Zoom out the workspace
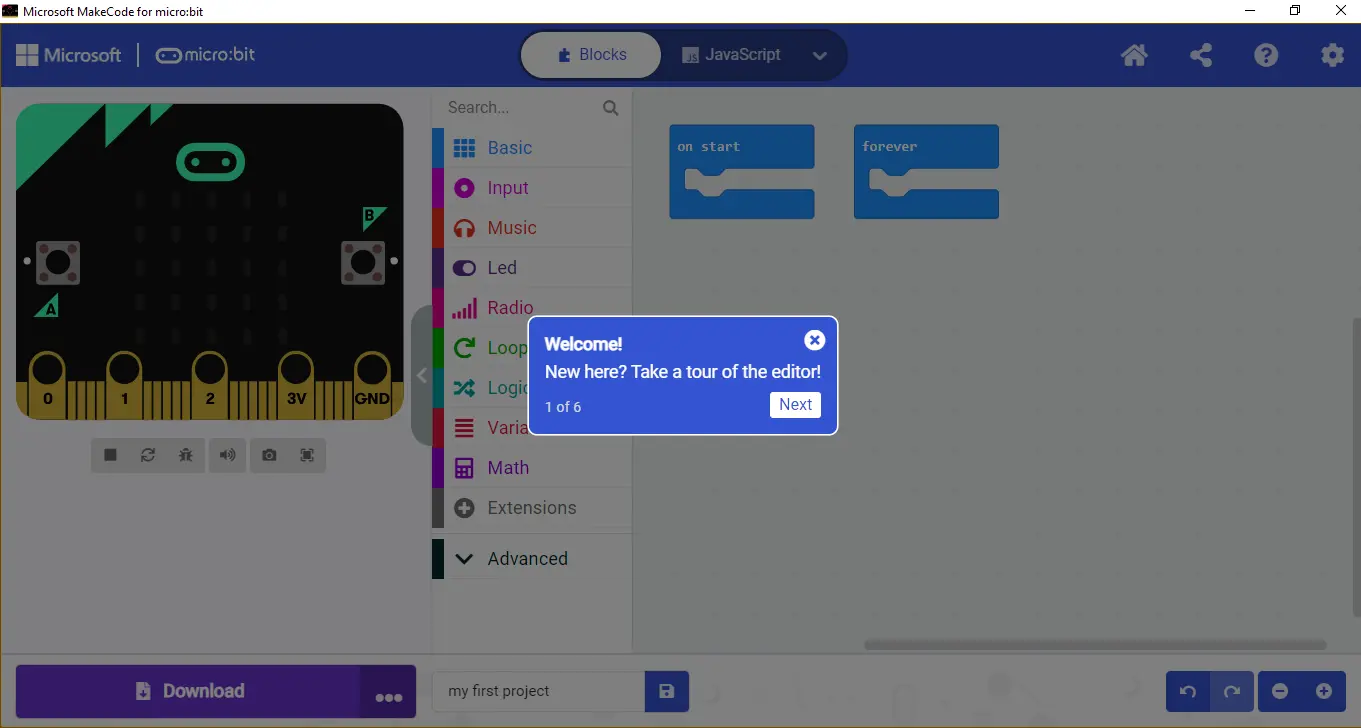 coord(1280,691)
